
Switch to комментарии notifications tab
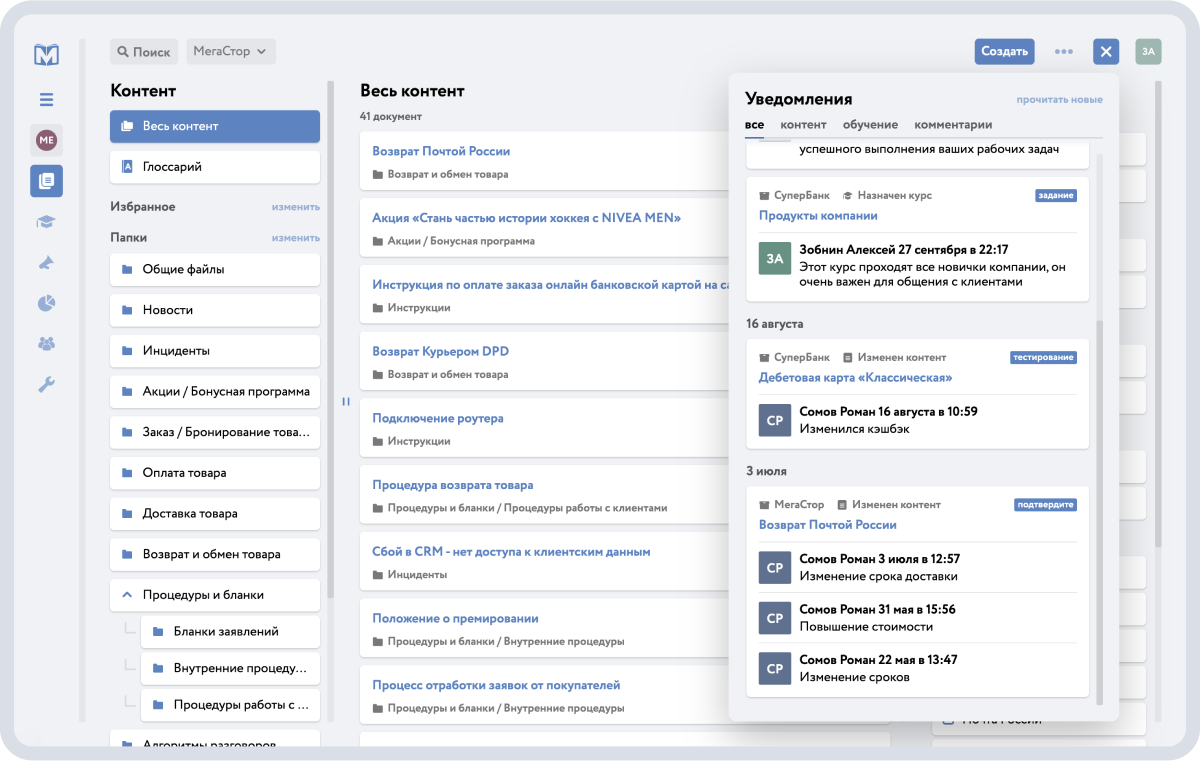[953, 125]
